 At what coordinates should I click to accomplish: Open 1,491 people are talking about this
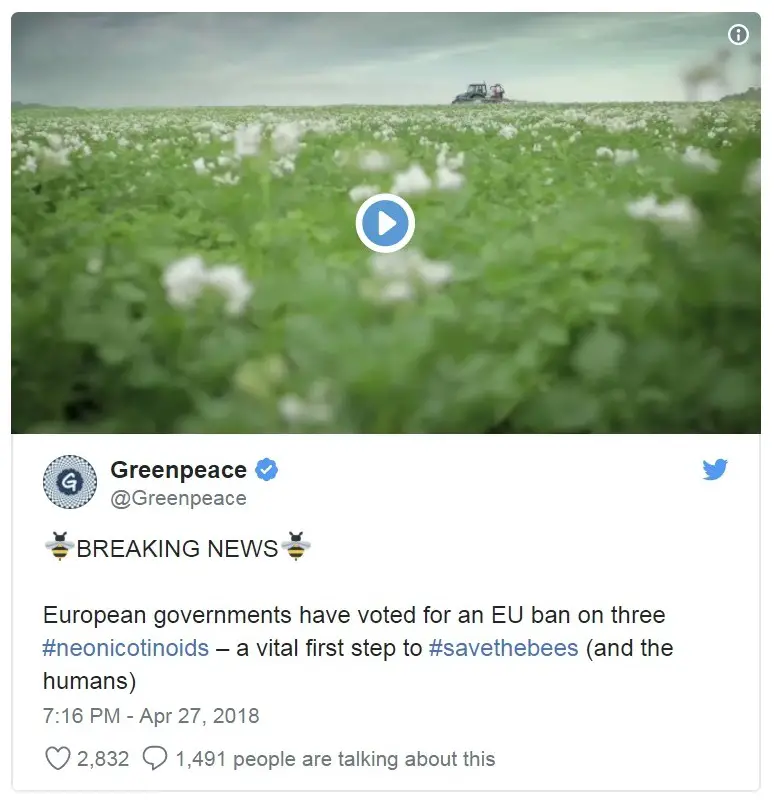click(335, 759)
